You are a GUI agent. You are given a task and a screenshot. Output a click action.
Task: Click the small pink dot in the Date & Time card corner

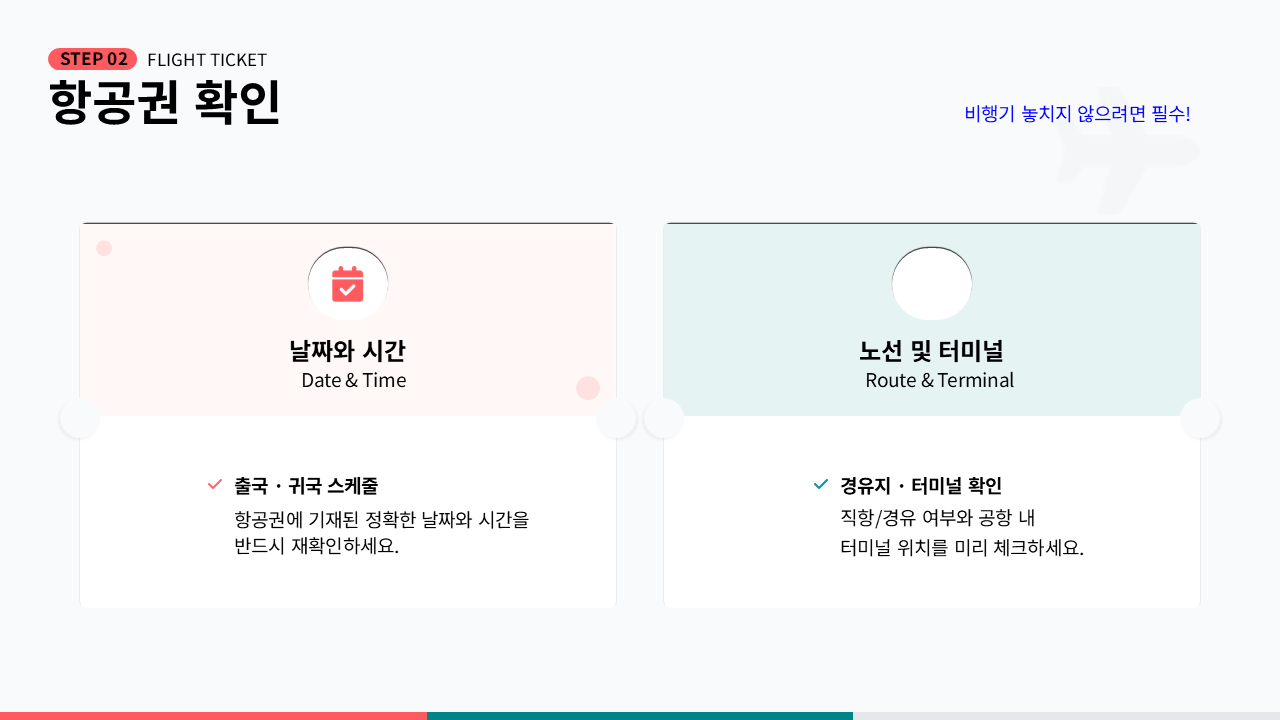coord(104,248)
